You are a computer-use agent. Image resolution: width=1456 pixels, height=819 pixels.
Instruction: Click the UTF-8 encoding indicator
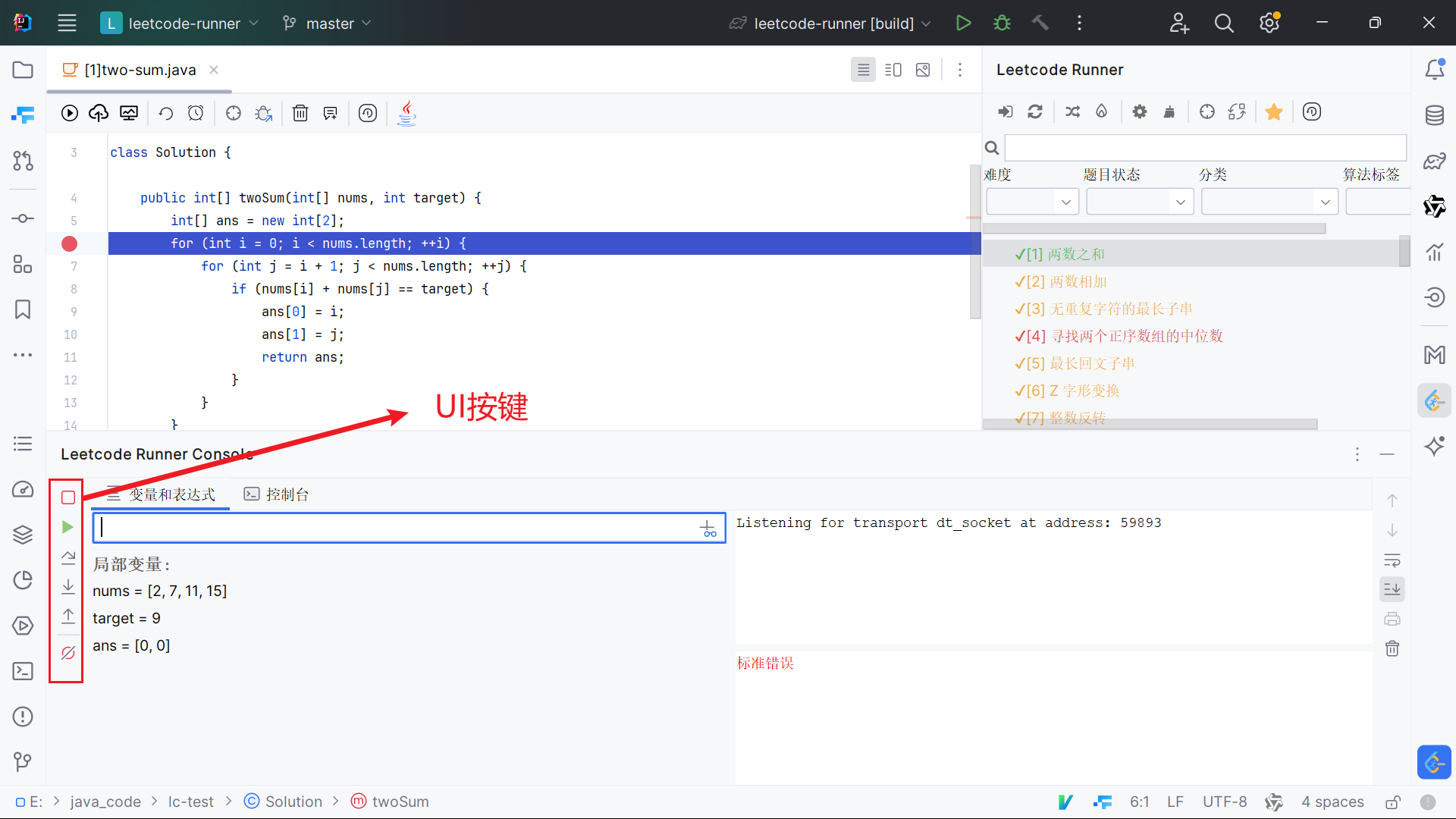click(1225, 802)
